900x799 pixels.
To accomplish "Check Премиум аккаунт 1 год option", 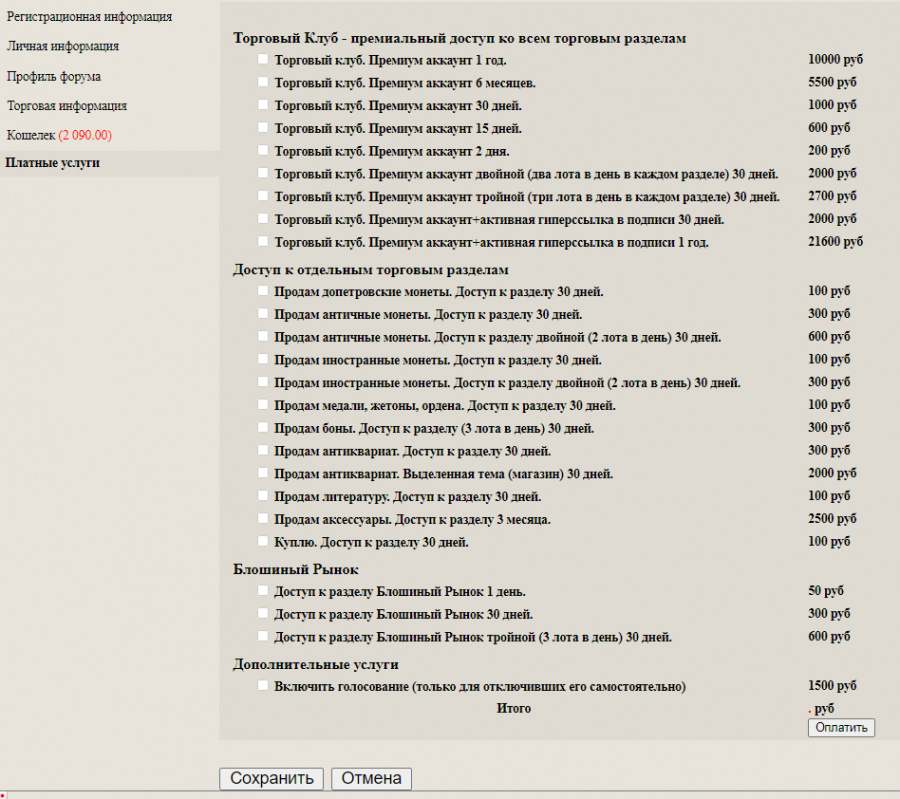I will pyautogui.click(x=263, y=59).
